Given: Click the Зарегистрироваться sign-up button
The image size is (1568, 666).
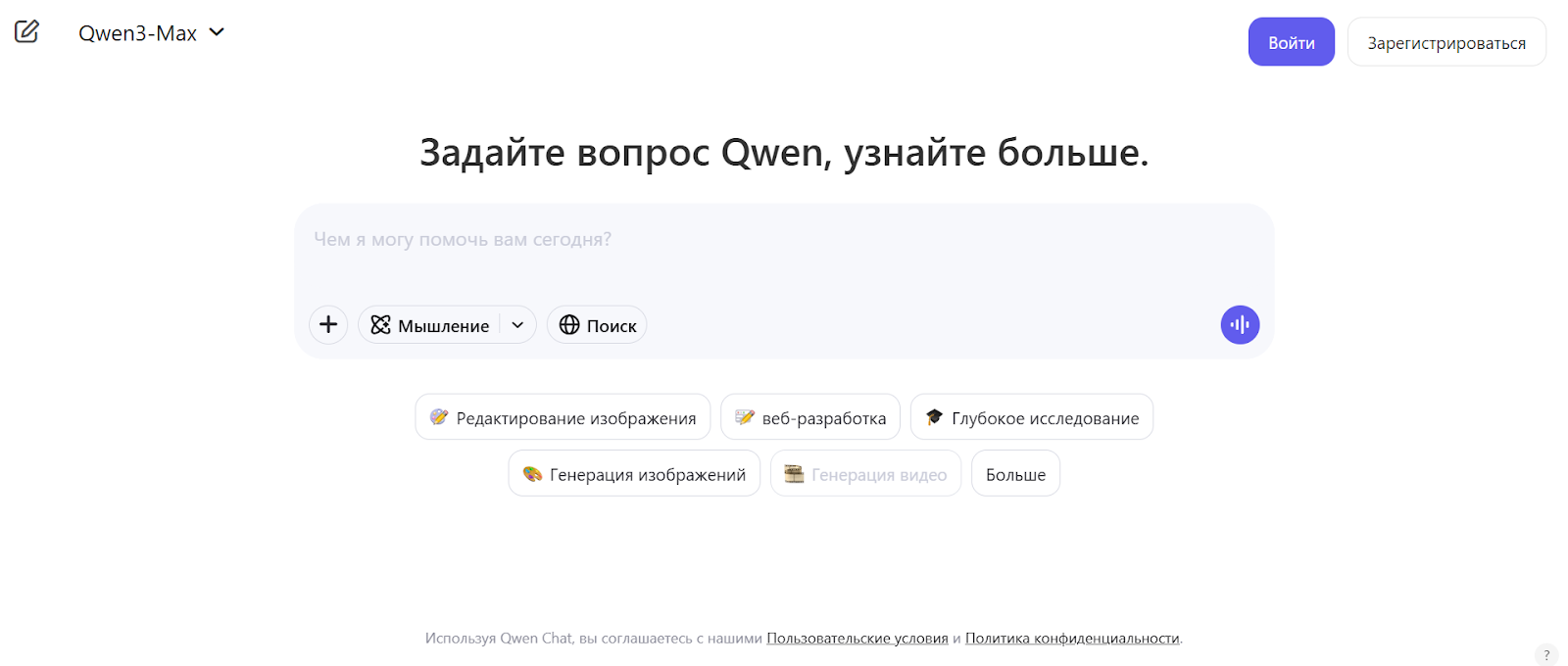Looking at the screenshot, I should [1446, 42].
